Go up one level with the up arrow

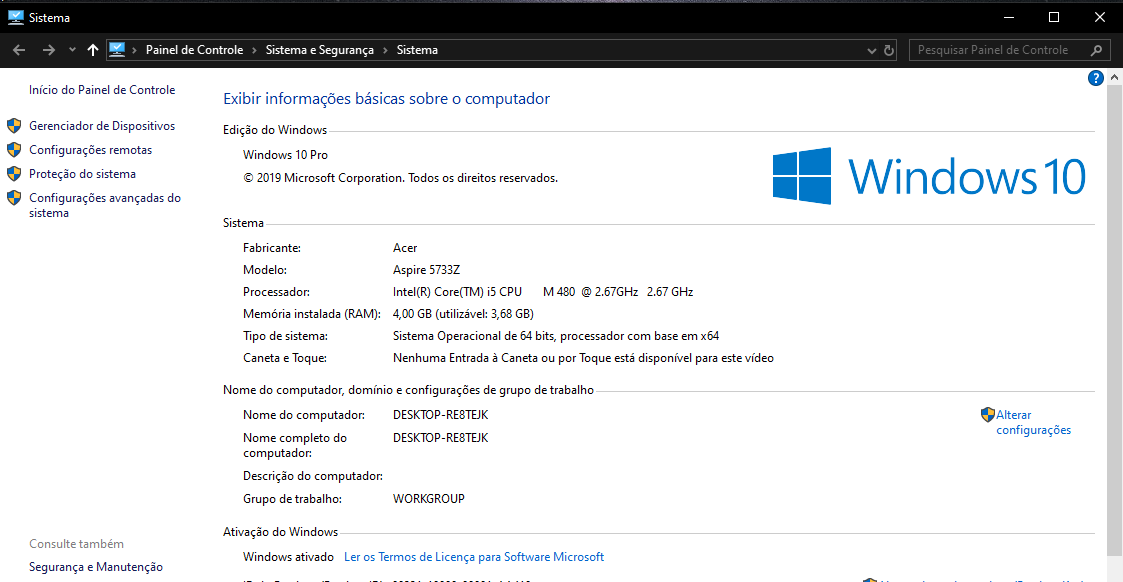(x=92, y=50)
